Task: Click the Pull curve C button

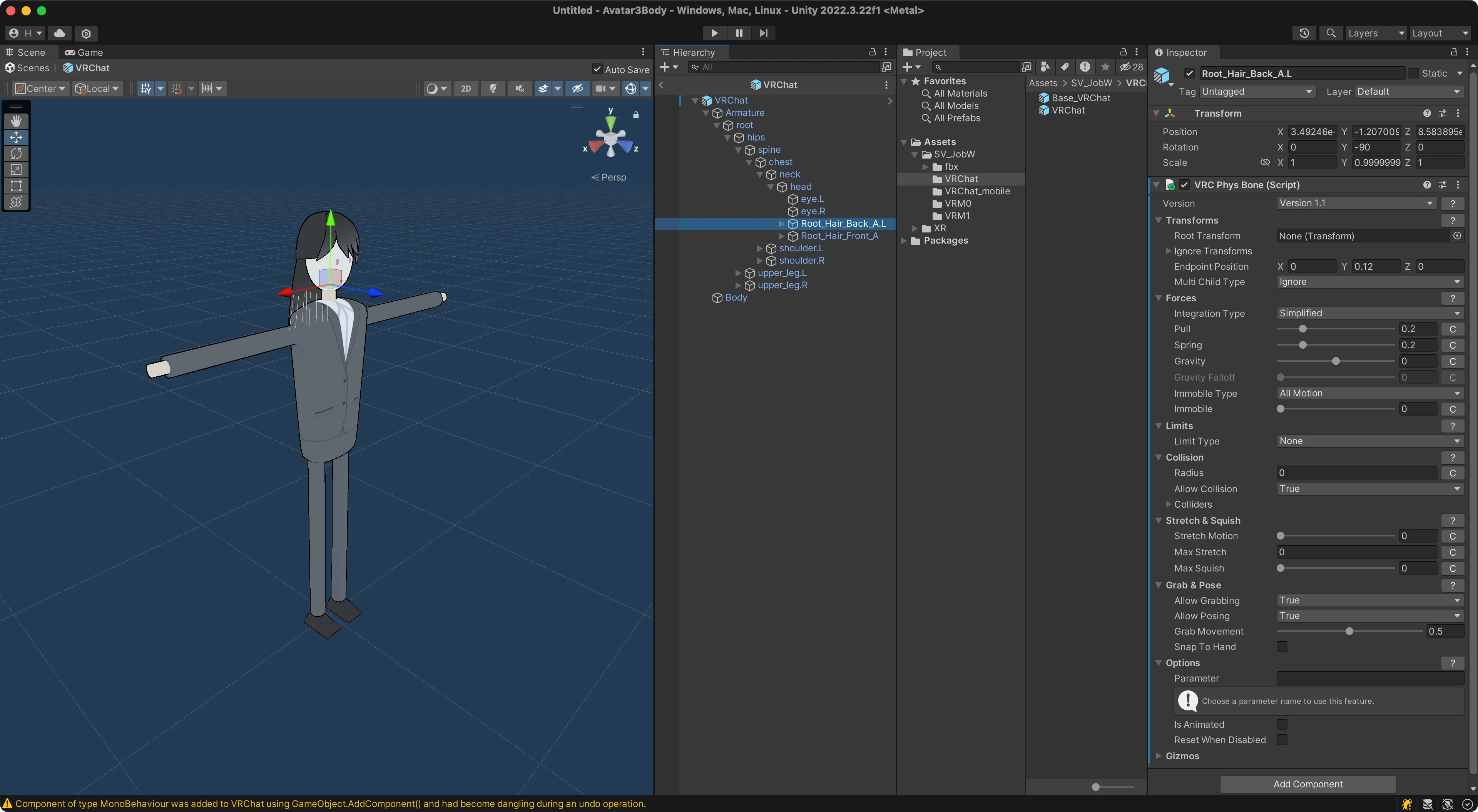Action: coord(1453,329)
